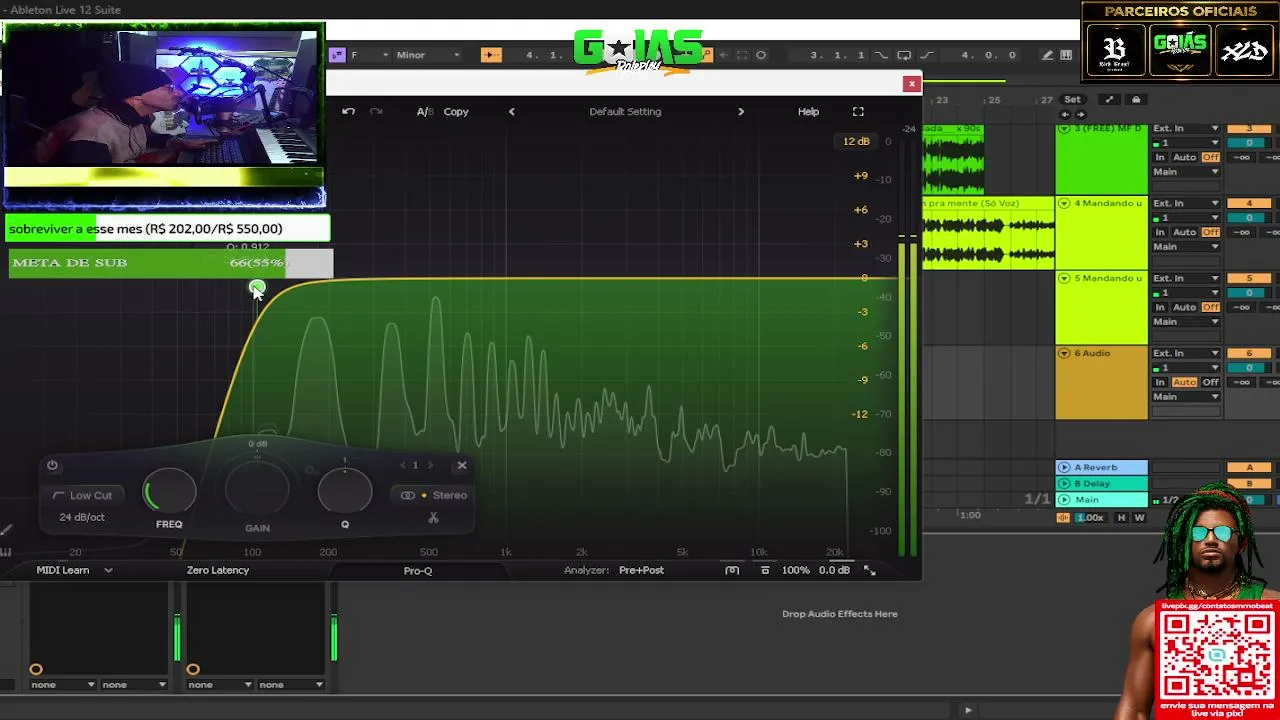Image resolution: width=1280 pixels, height=720 pixels.
Task: Click the Pro-Q interface resize icon
Action: (x=870, y=570)
